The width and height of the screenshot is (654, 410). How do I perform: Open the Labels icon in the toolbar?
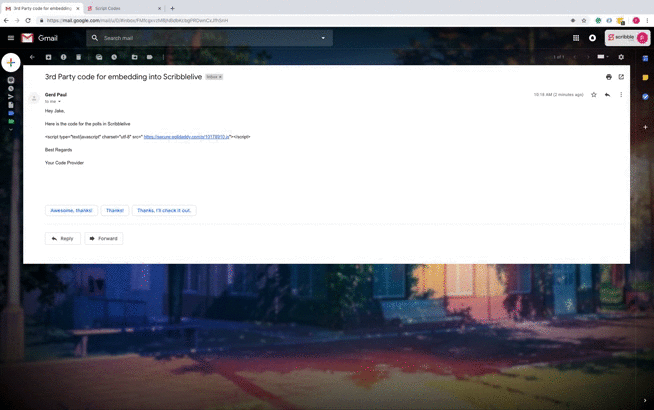coord(149,57)
